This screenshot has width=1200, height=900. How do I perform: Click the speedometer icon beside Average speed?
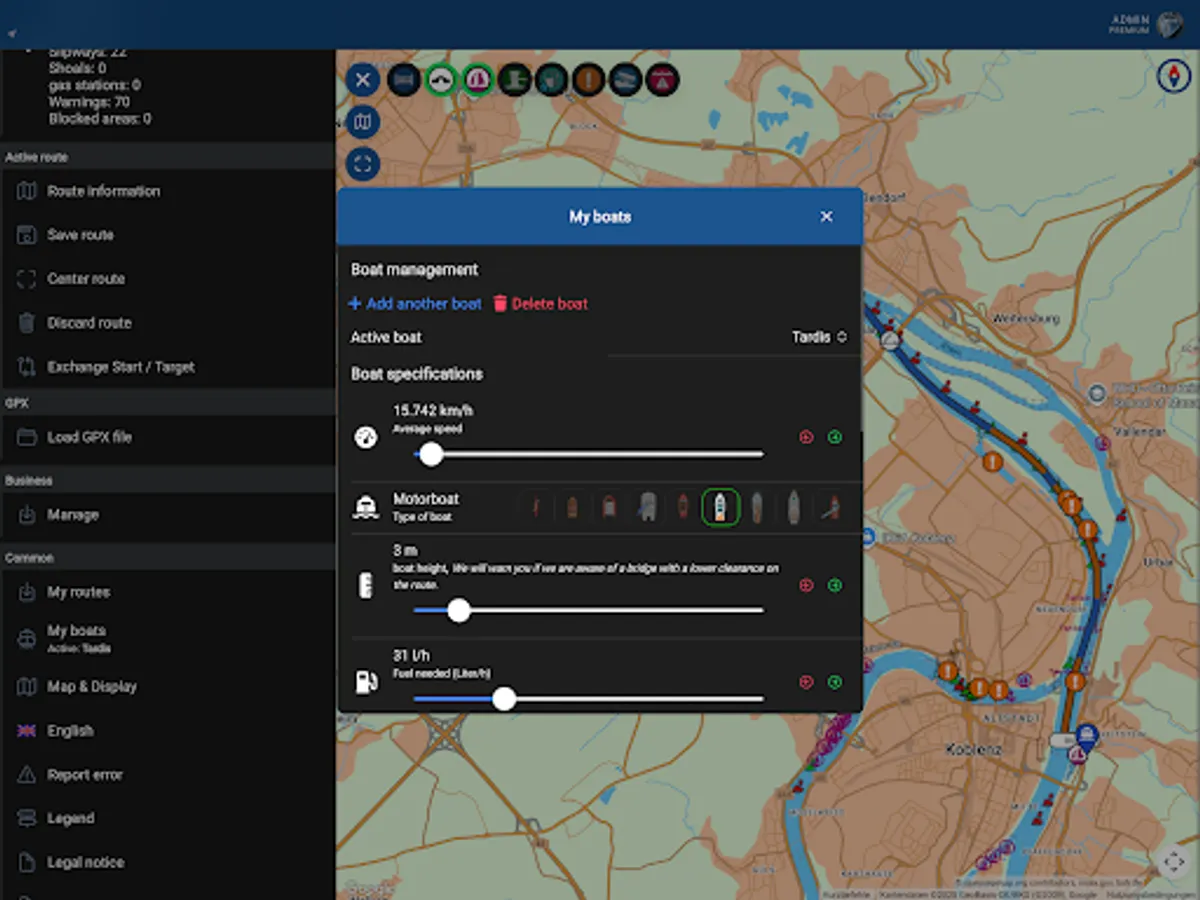click(x=366, y=437)
